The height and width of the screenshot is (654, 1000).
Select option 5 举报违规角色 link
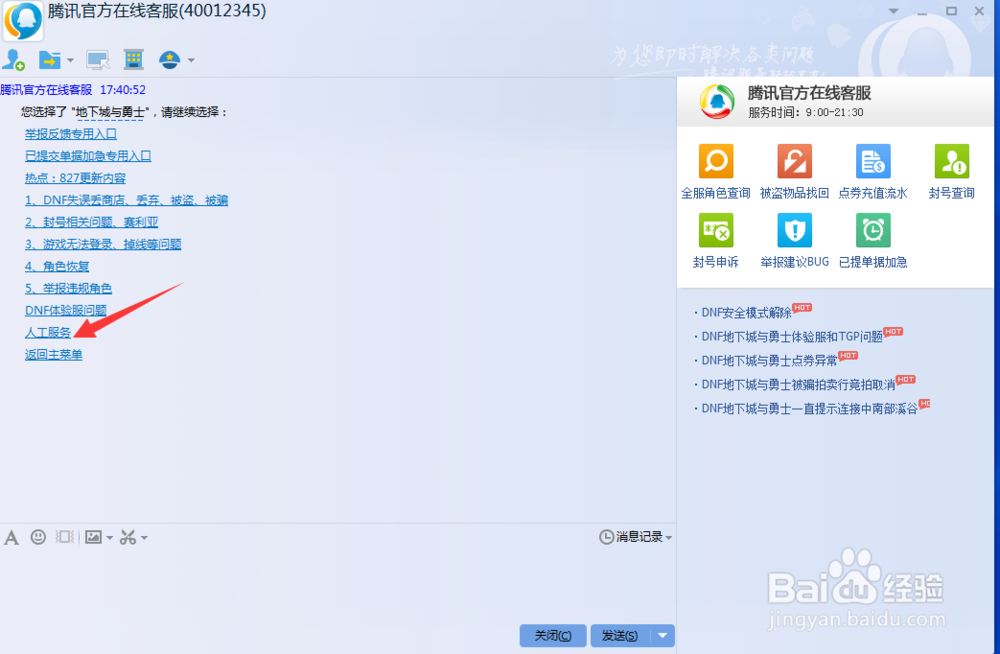(x=68, y=288)
